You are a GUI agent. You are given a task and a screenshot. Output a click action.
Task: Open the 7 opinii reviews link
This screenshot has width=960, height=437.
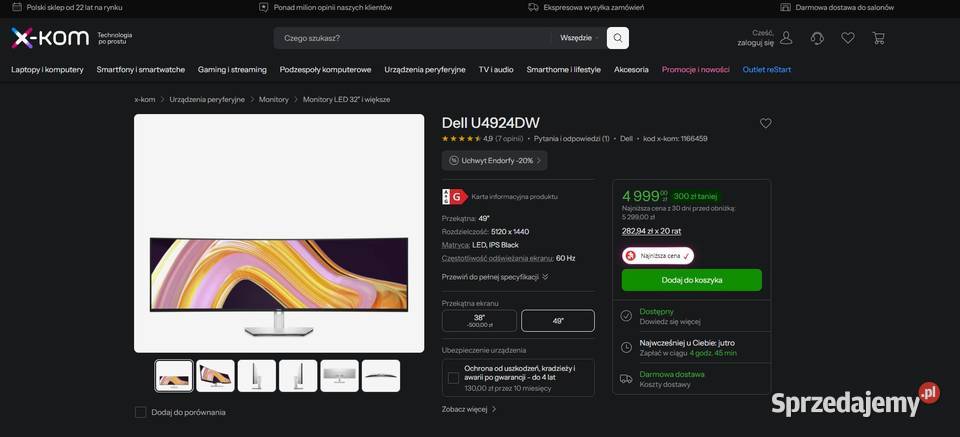pyautogui.click(x=509, y=139)
